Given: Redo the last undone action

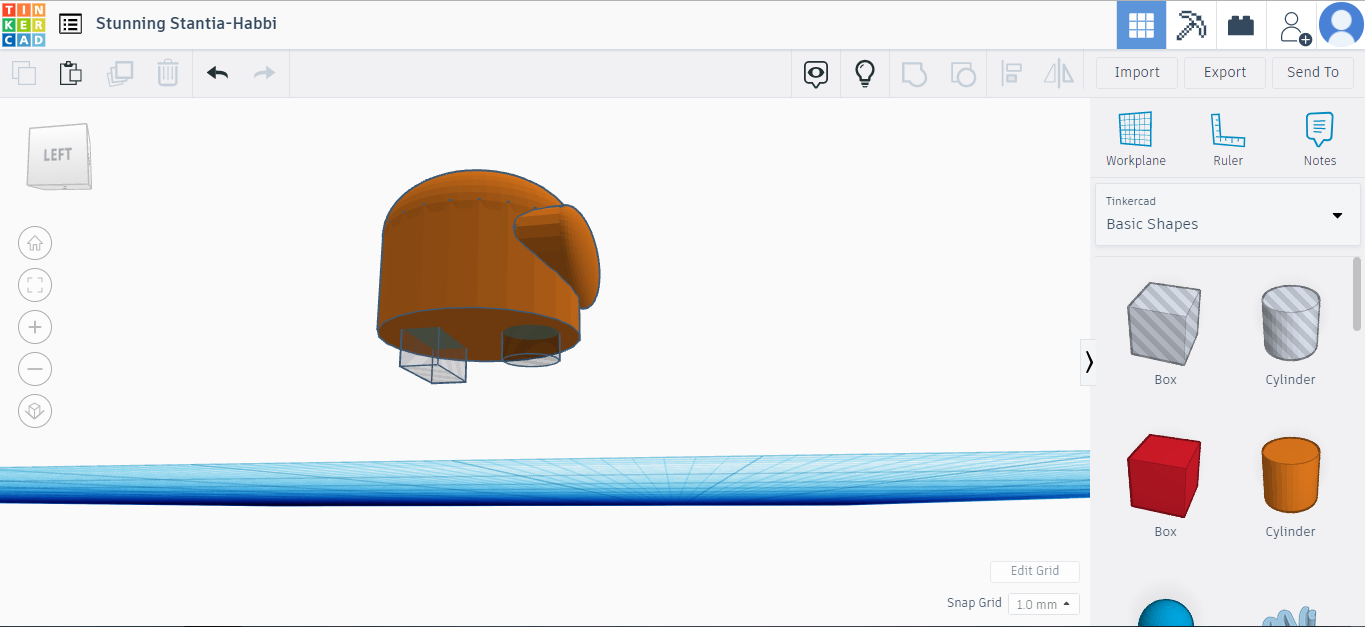Looking at the screenshot, I should click(264, 73).
